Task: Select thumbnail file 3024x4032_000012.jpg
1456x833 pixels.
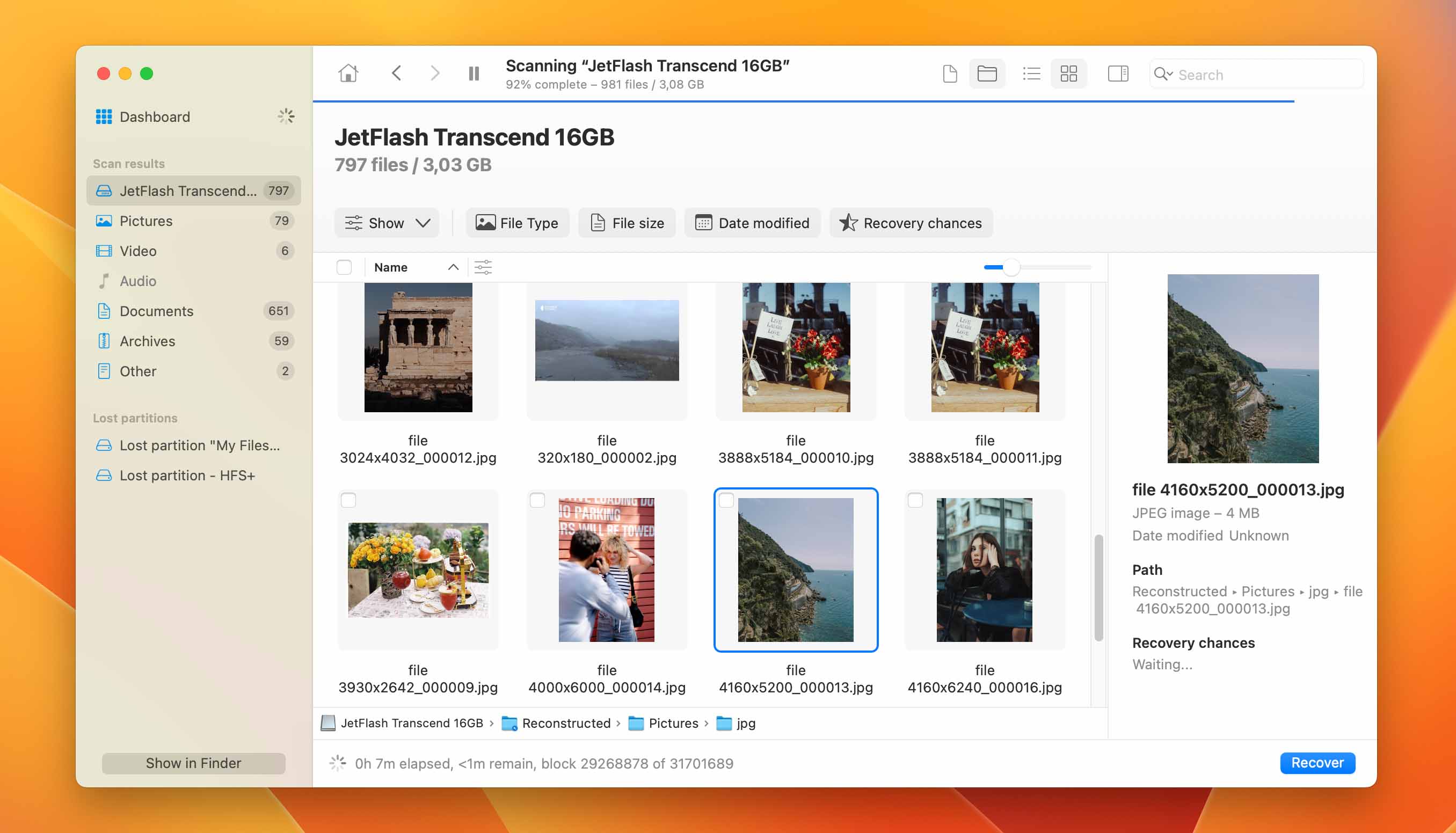Action: pos(418,347)
